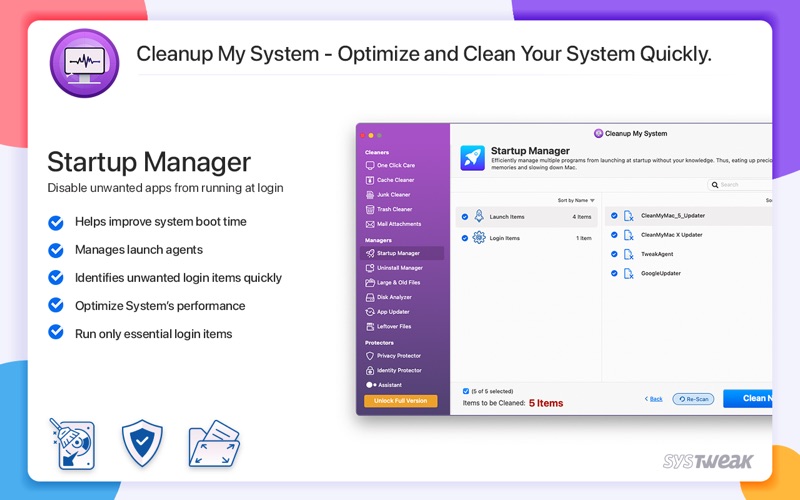Image resolution: width=800 pixels, height=500 pixels.
Task: Select Startup Manager in sidebar
Action: [402, 253]
